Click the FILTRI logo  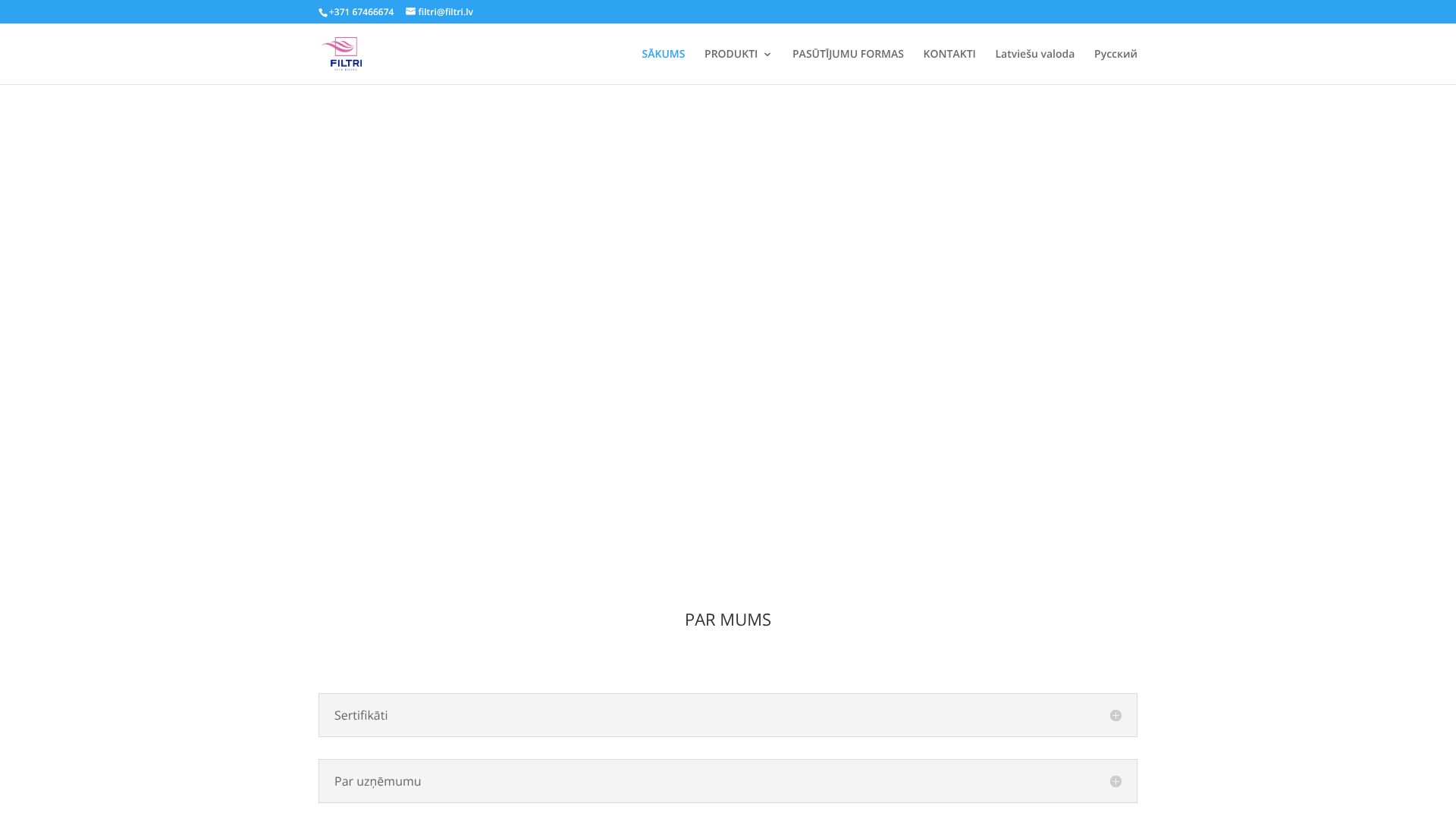(x=343, y=53)
